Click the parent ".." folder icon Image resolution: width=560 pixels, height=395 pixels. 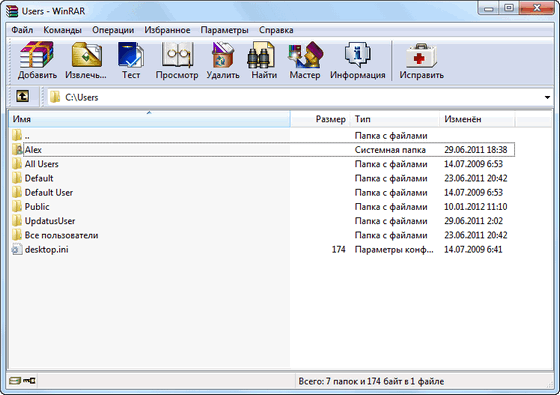[17, 135]
